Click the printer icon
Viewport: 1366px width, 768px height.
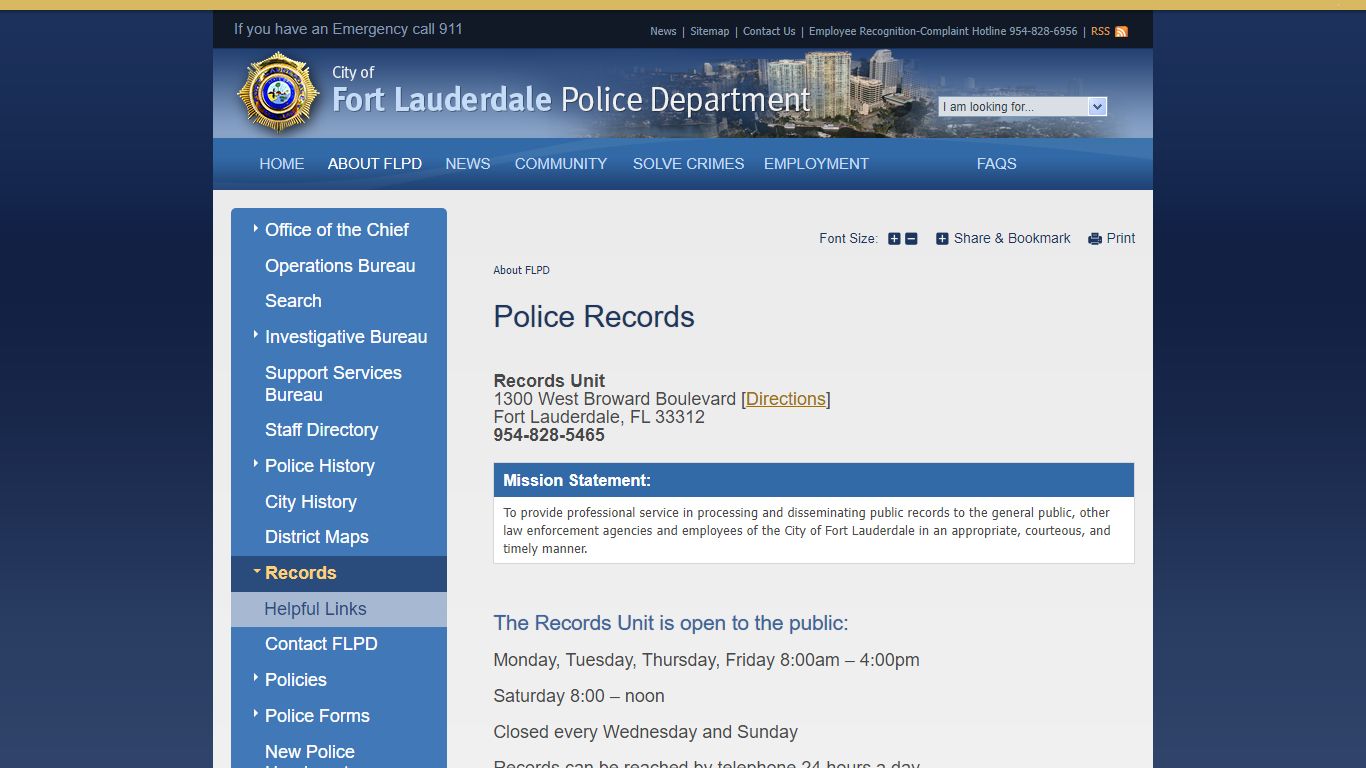(1095, 238)
